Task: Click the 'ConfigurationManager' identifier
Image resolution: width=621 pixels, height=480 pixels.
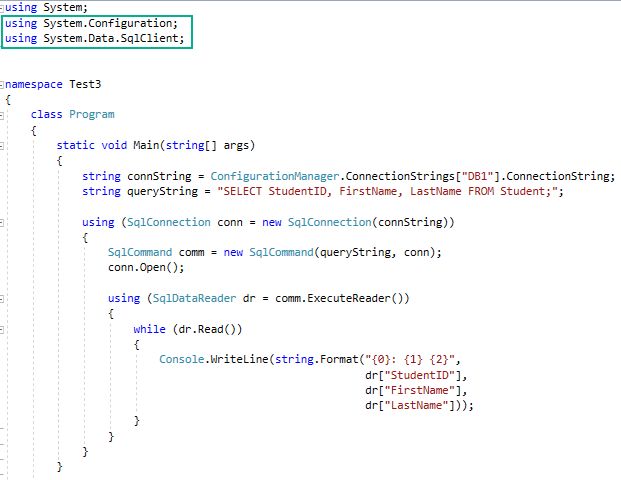Action: click(275, 176)
